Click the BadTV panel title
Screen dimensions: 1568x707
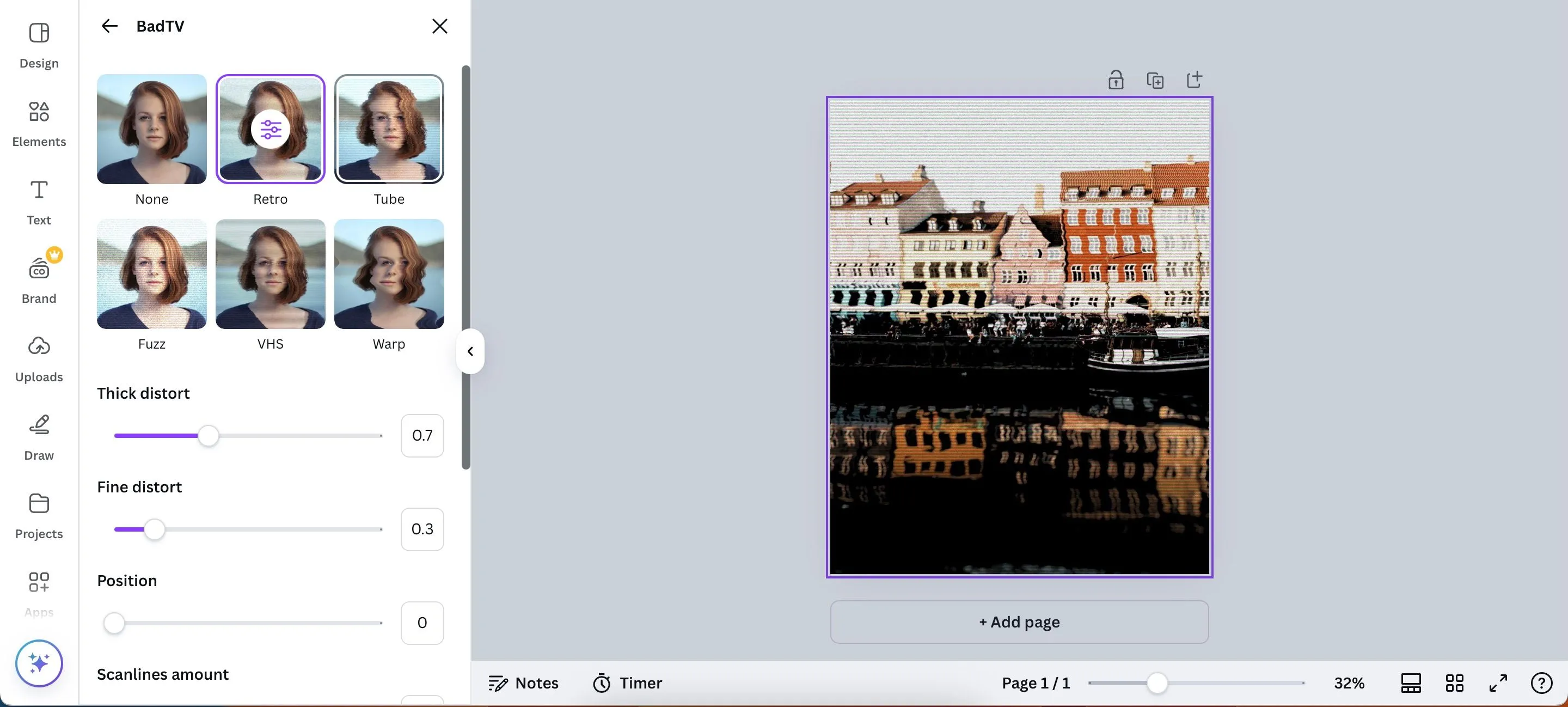pyautogui.click(x=160, y=26)
